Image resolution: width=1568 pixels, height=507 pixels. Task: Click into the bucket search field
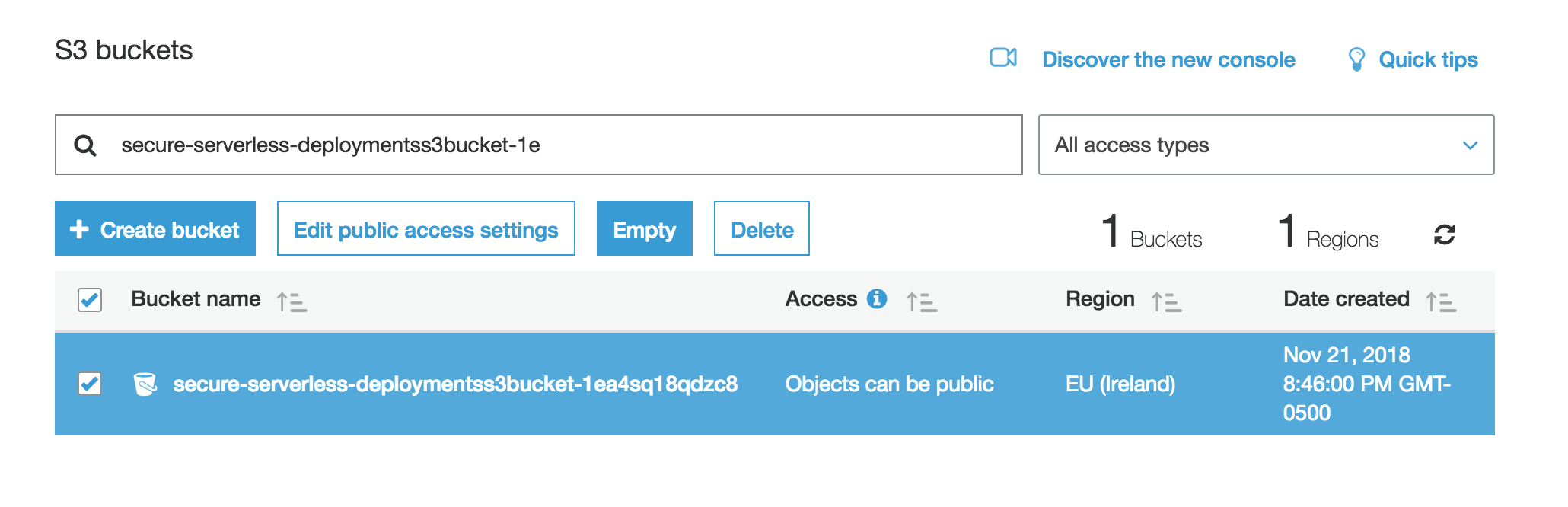(x=538, y=145)
